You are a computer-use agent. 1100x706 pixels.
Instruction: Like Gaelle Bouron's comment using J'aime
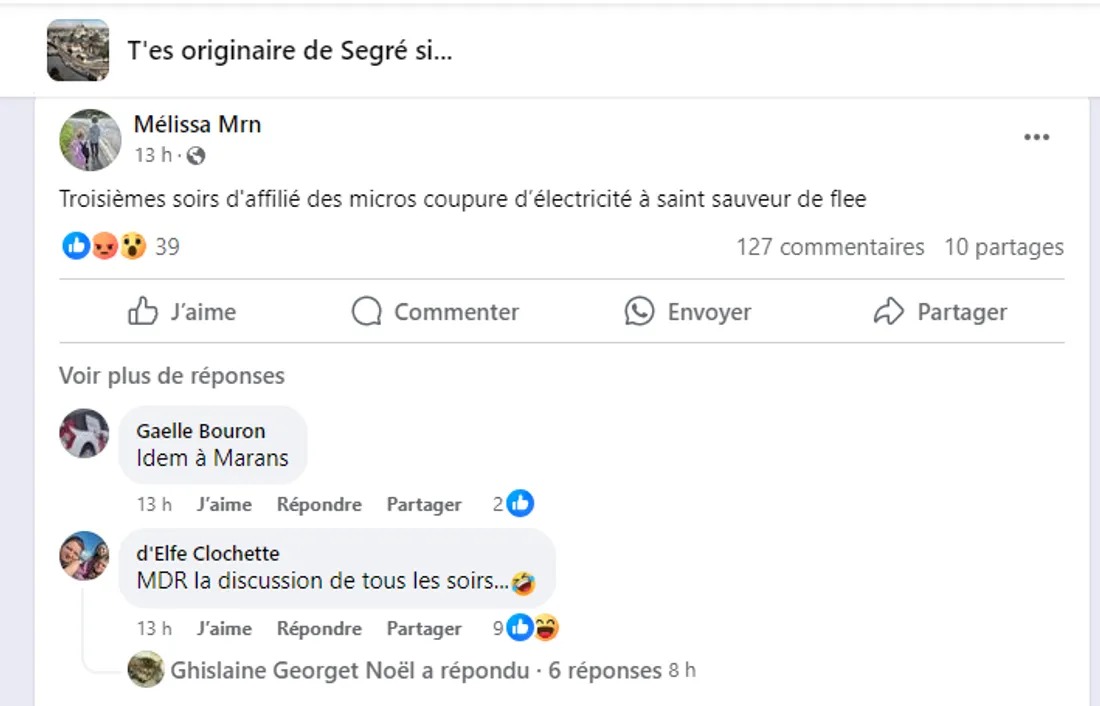pos(225,504)
